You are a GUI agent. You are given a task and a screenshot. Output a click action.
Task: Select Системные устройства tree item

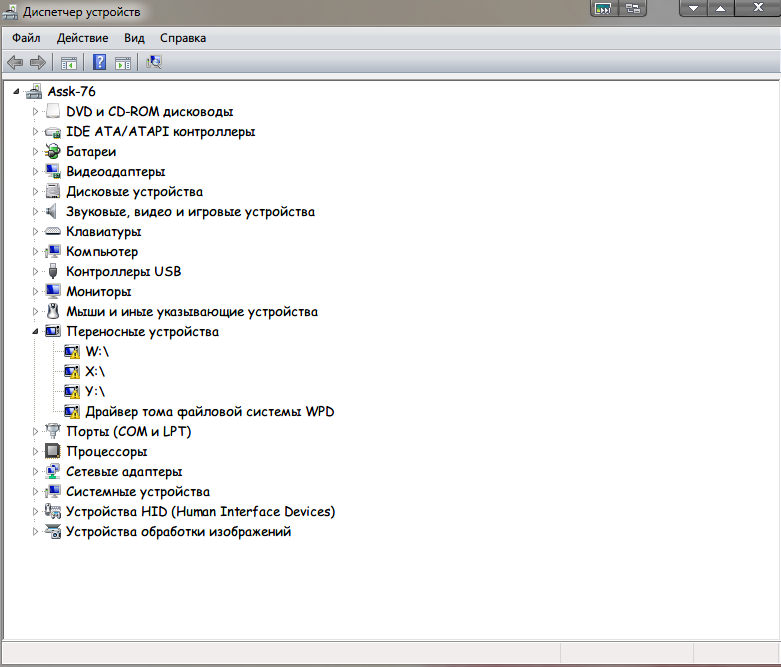[138, 492]
